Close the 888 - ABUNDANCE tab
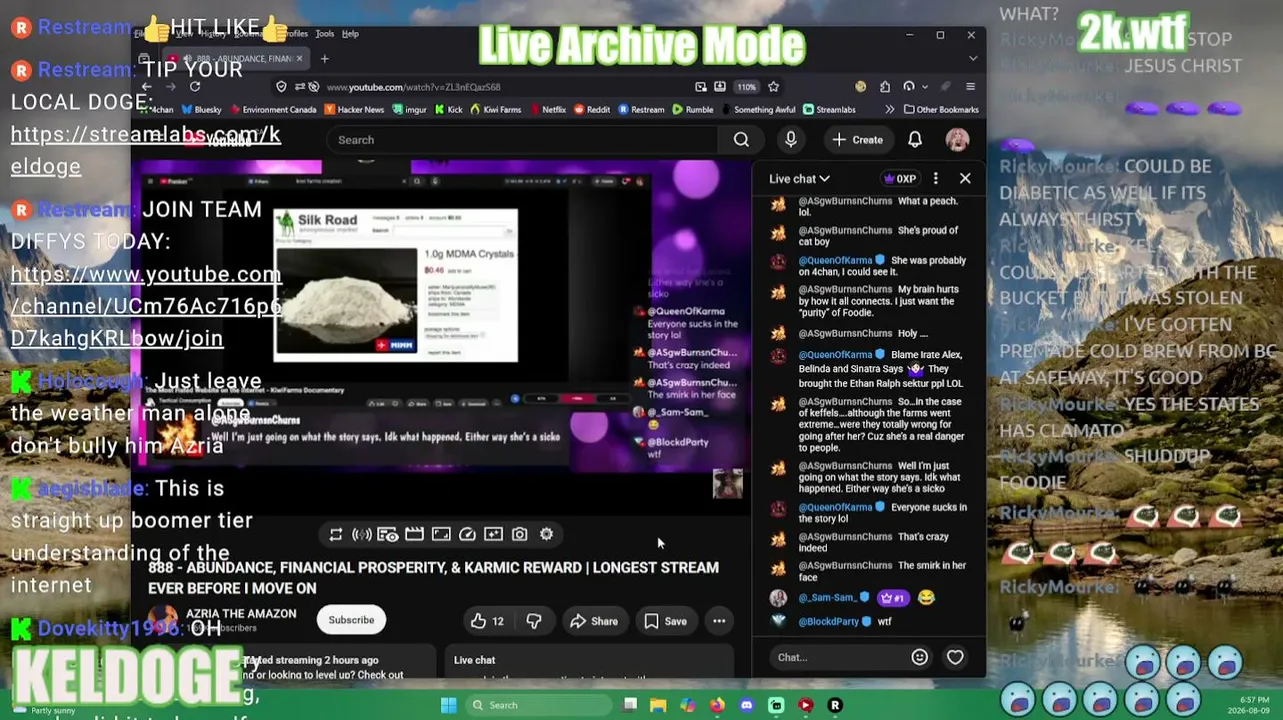The width and height of the screenshot is (1283, 720). (298, 59)
